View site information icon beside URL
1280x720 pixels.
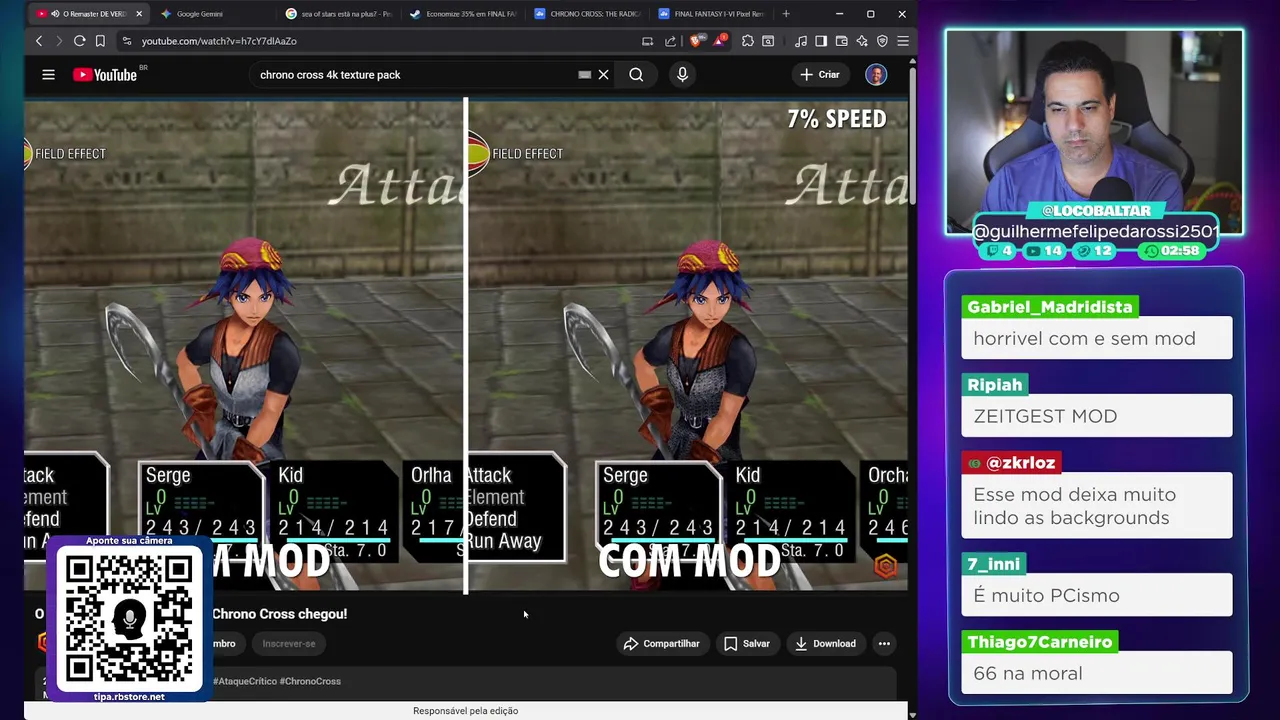click(x=126, y=41)
